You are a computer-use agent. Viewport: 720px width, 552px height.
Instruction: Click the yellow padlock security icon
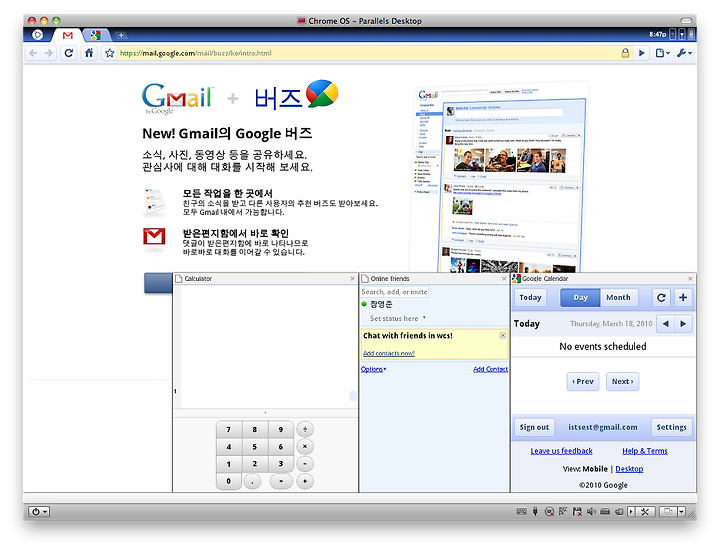click(625, 53)
